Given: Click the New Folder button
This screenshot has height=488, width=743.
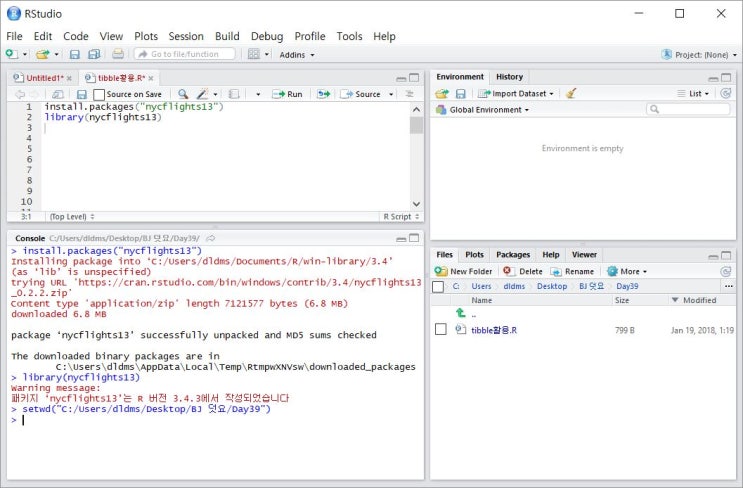Looking at the screenshot, I should [x=464, y=271].
